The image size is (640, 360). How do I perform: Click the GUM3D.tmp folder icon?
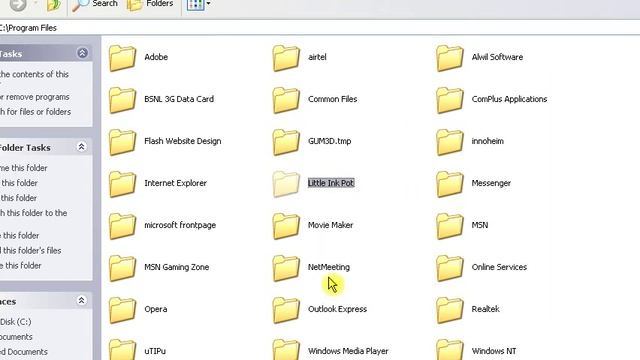click(286, 142)
